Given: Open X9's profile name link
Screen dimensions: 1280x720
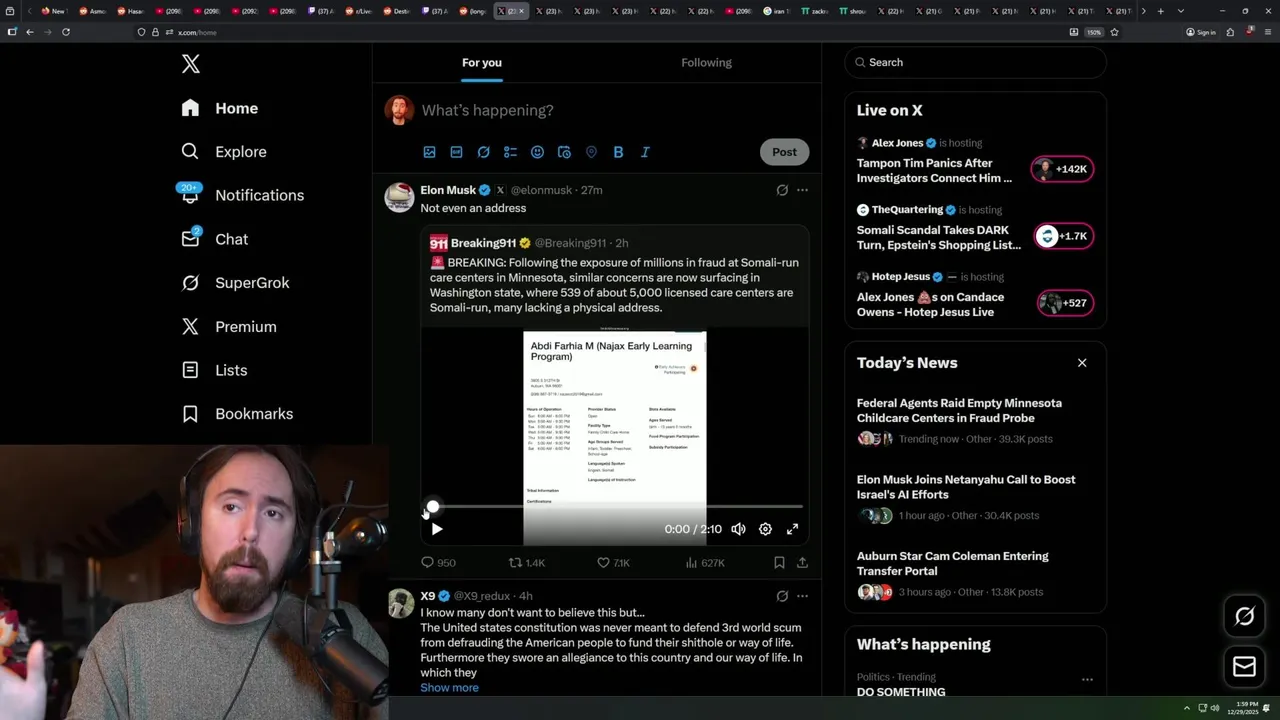Looking at the screenshot, I should tap(428, 596).
